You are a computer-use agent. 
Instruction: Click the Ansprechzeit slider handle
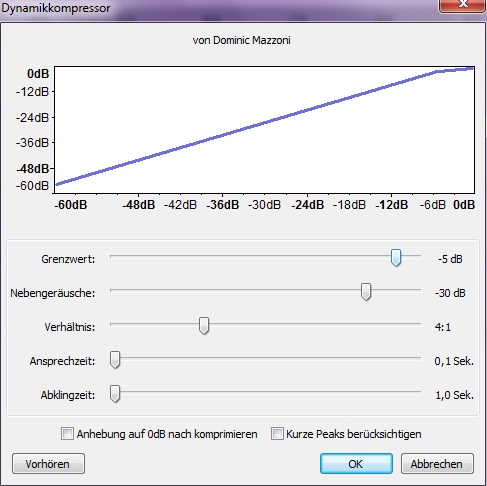click(x=115, y=360)
